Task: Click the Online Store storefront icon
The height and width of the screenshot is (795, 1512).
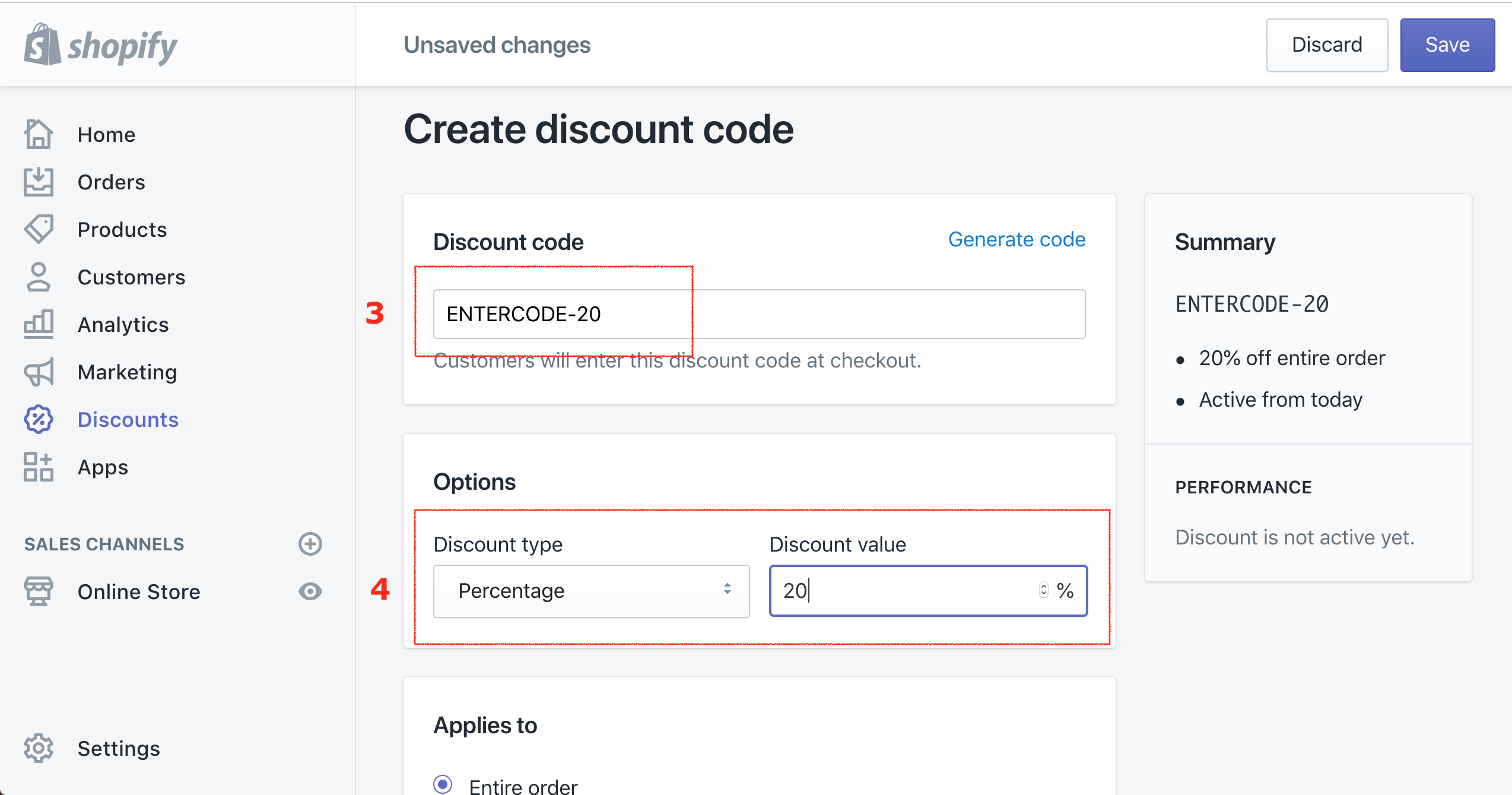Action: (39, 591)
